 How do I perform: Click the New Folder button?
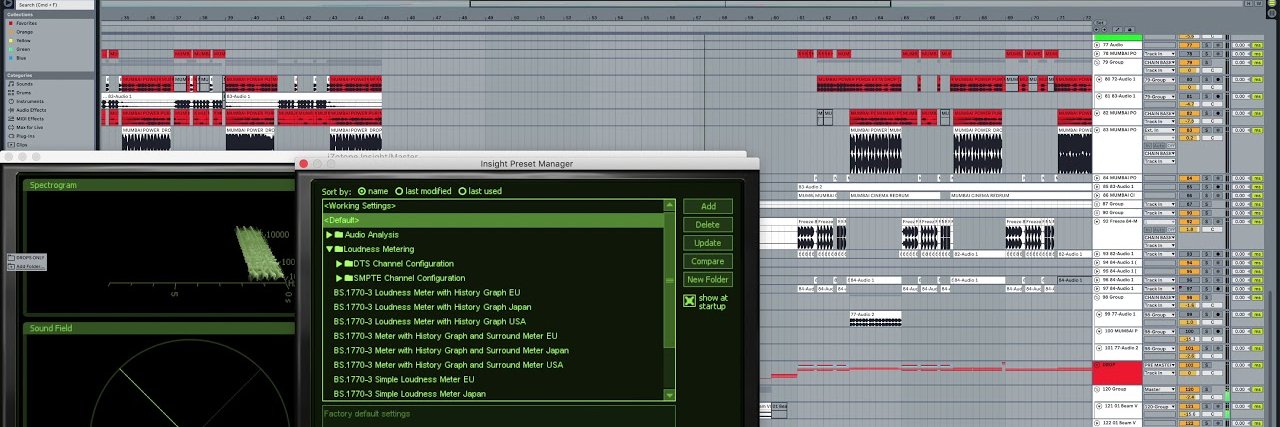pyautogui.click(x=707, y=280)
